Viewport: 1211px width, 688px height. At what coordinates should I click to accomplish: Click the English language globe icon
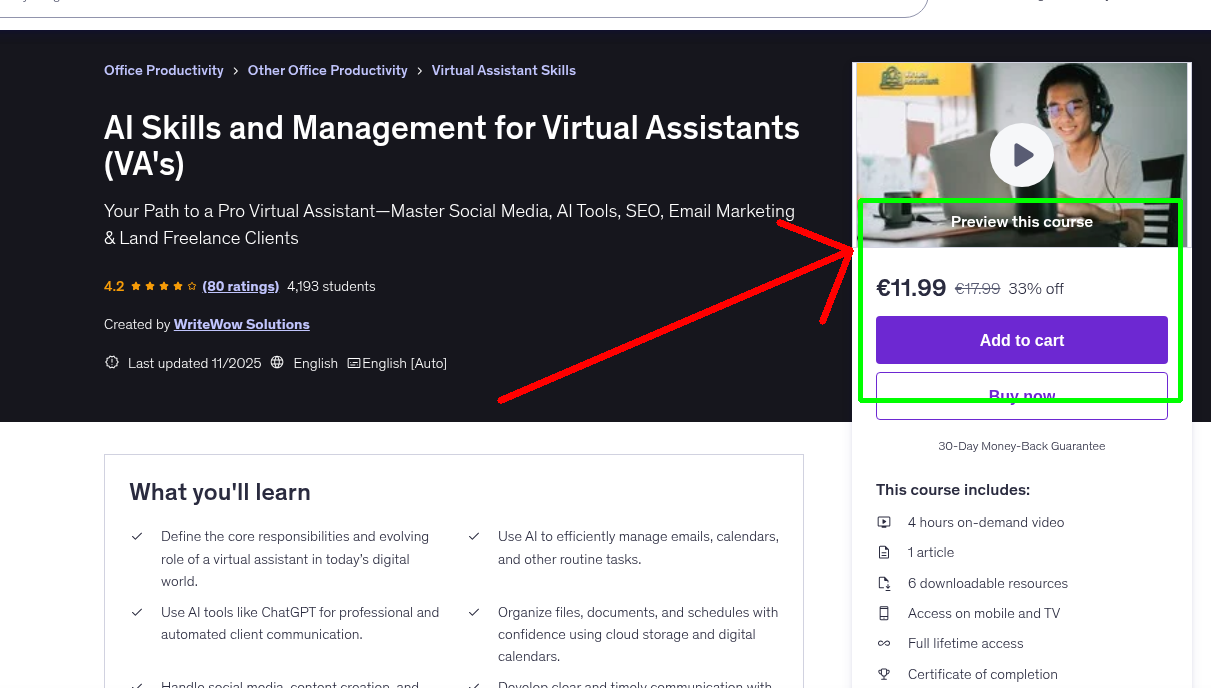click(277, 362)
